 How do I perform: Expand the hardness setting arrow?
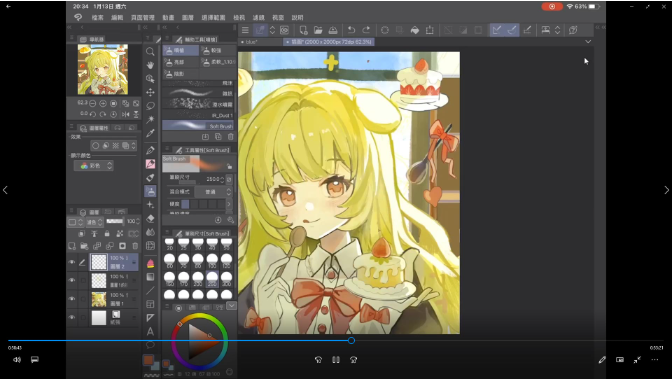pyautogui.click(x=229, y=204)
